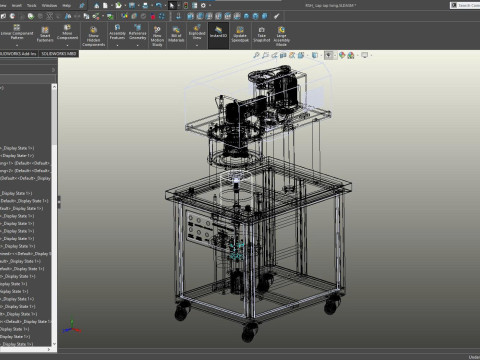The width and height of the screenshot is (480, 360).
Task: Open the Options gear icon
Action: 203,5
